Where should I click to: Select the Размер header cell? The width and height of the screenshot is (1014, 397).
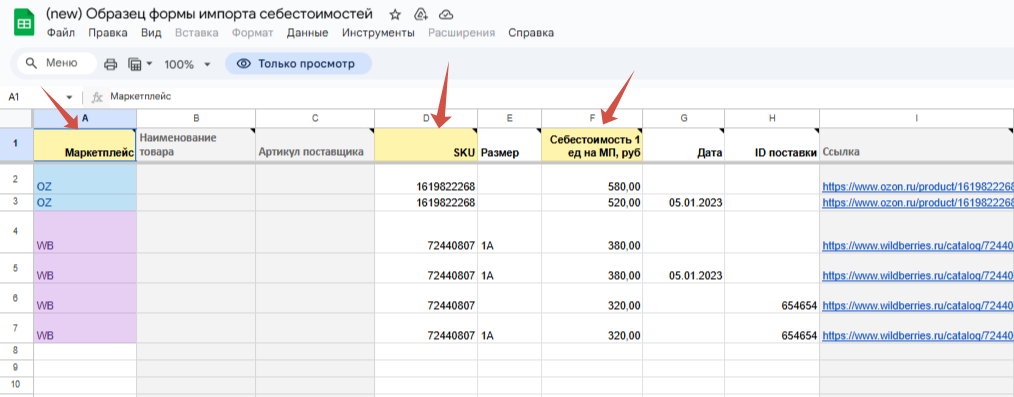coord(510,144)
